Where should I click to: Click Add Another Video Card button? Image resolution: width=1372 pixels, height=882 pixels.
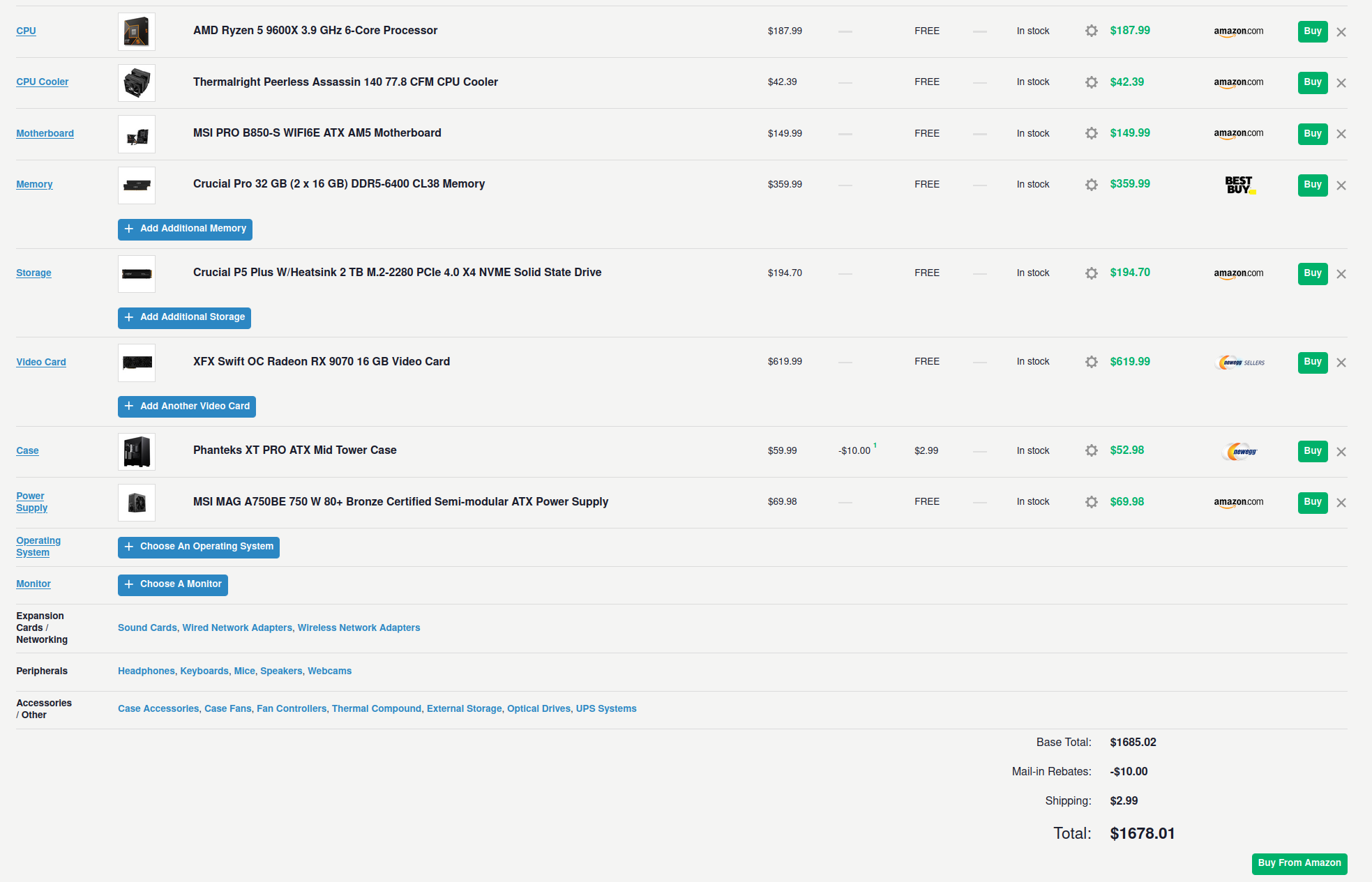(x=186, y=406)
